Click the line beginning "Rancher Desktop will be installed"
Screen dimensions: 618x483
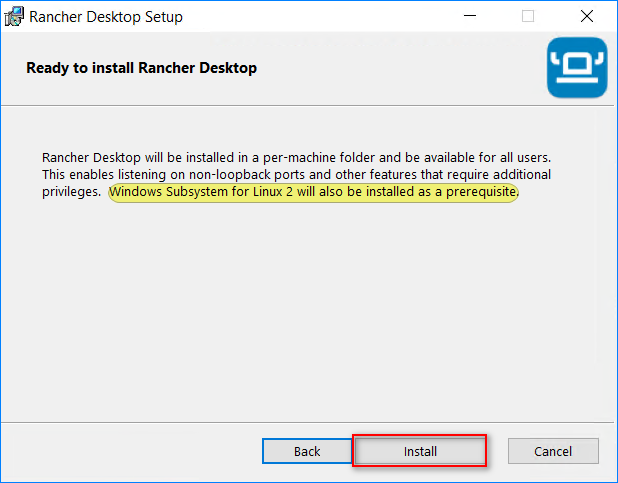296,158
